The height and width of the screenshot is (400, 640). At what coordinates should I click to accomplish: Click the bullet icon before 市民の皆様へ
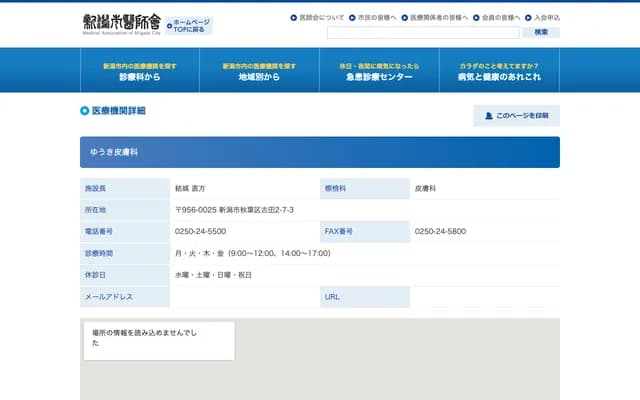click(x=352, y=18)
